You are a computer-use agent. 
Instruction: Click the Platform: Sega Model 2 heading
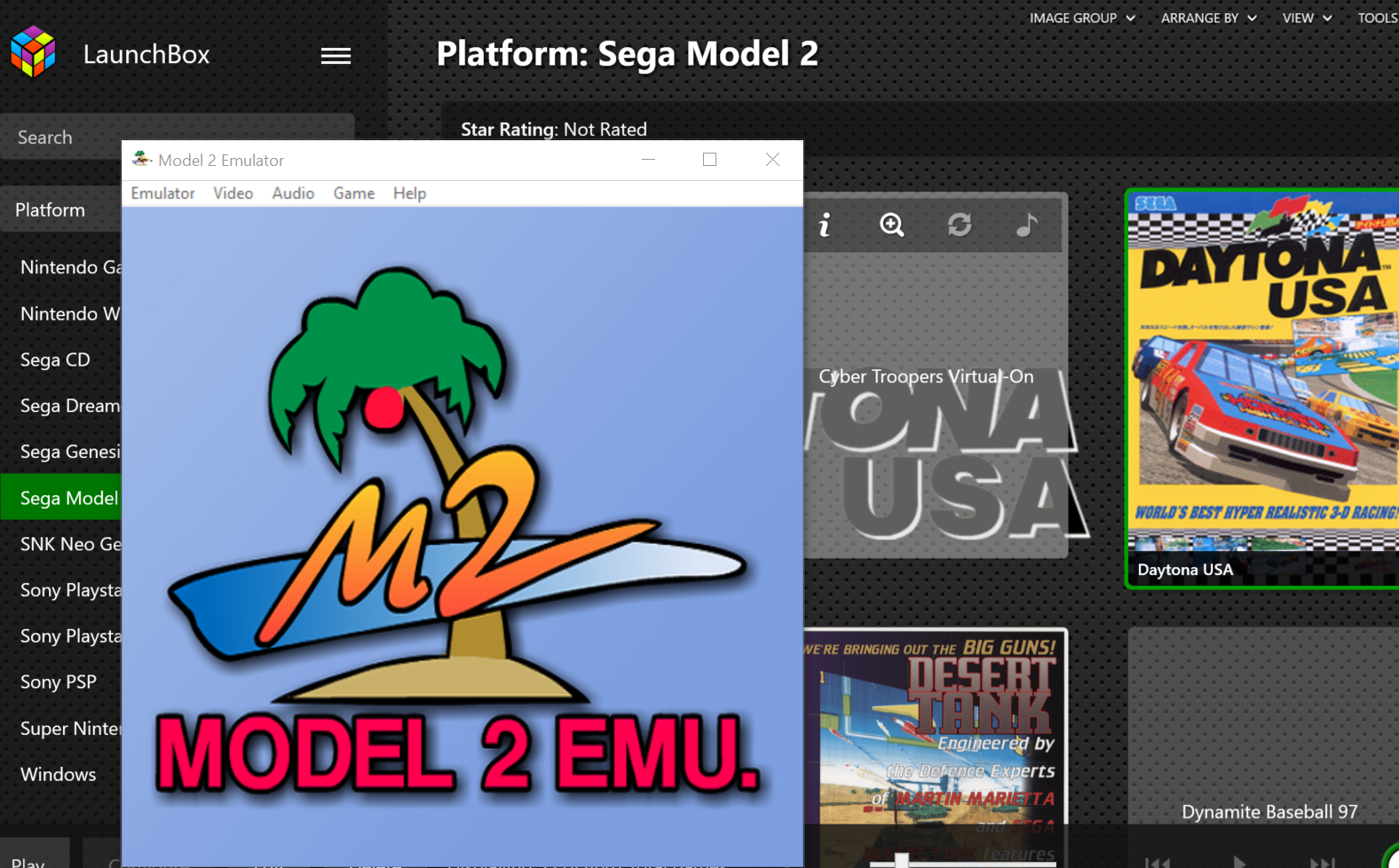(x=628, y=54)
